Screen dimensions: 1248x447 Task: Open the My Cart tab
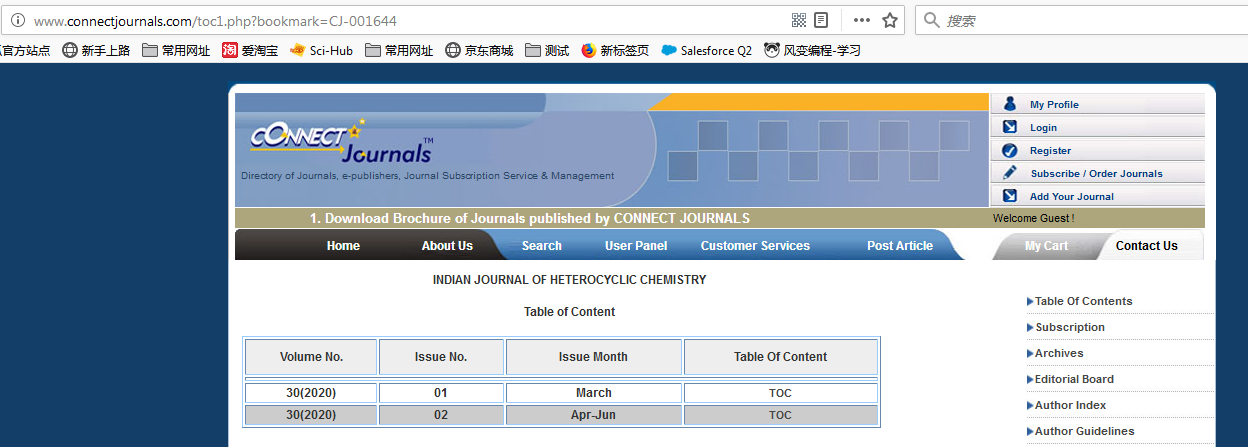(x=1047, y=246)
